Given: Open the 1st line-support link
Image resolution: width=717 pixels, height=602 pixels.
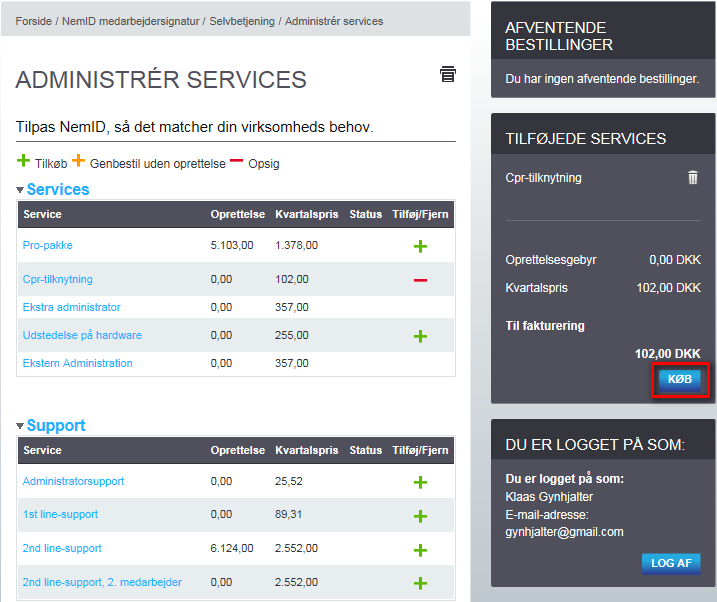Looking at the screenshot, I should [x=60, y=514].
